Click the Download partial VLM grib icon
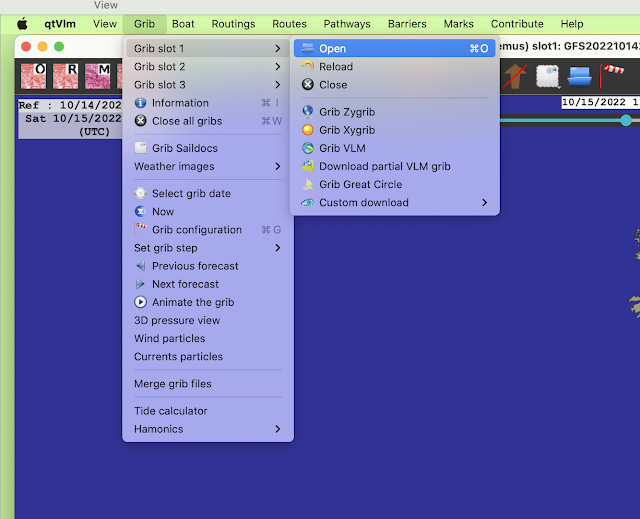The image size is (640, 519). click(x=307, y=166)
